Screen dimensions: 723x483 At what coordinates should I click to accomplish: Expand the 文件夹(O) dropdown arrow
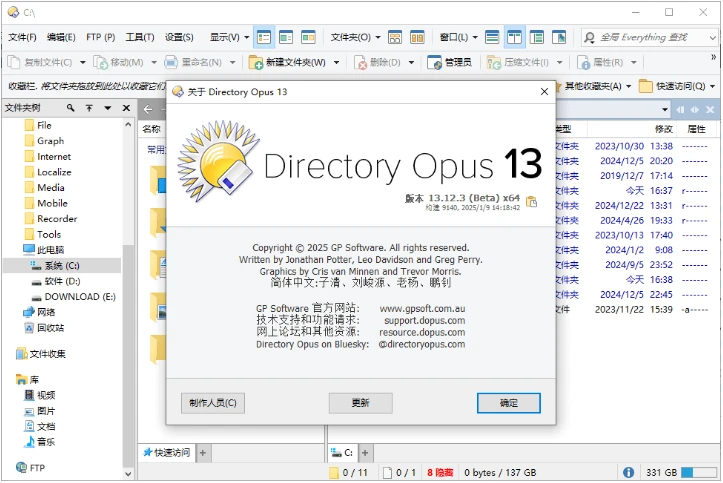coord(378,37)
